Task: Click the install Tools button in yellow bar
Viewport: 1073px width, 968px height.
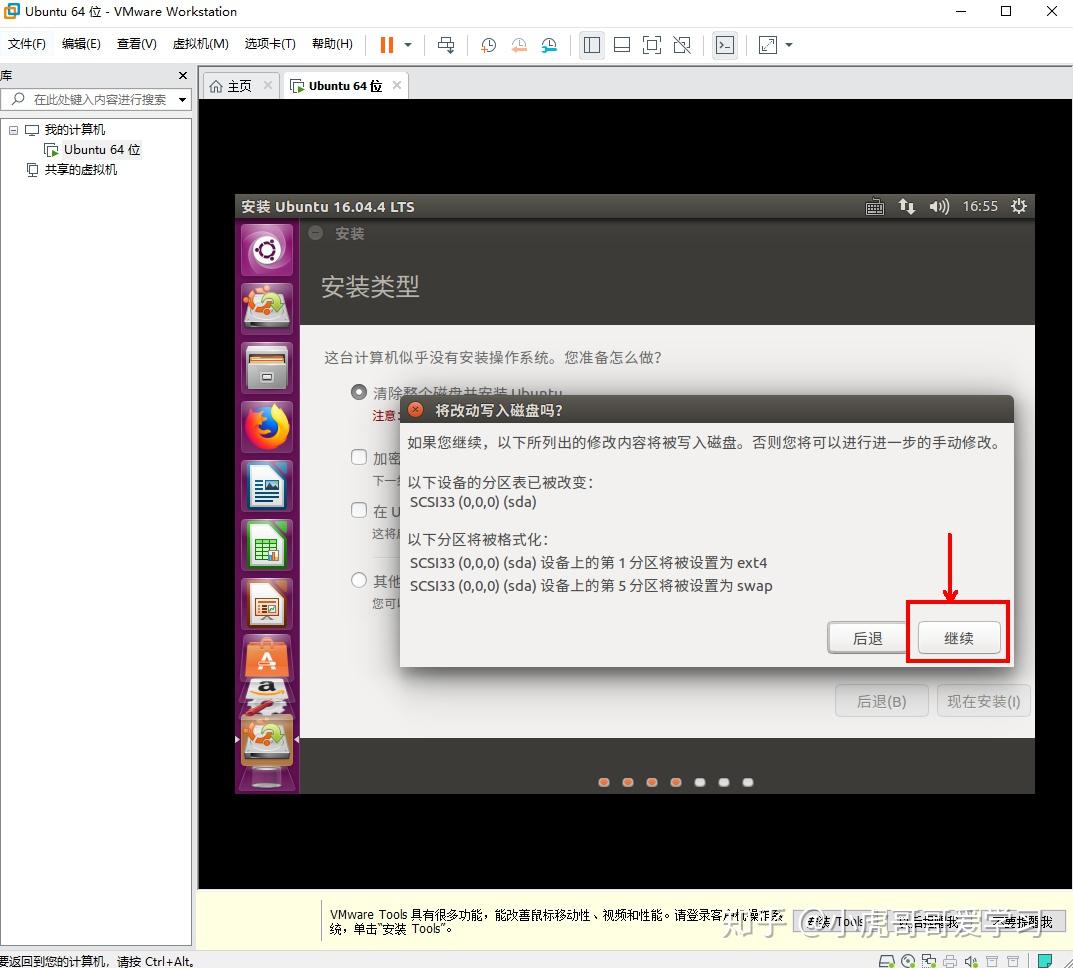Action: coord(835,921)
